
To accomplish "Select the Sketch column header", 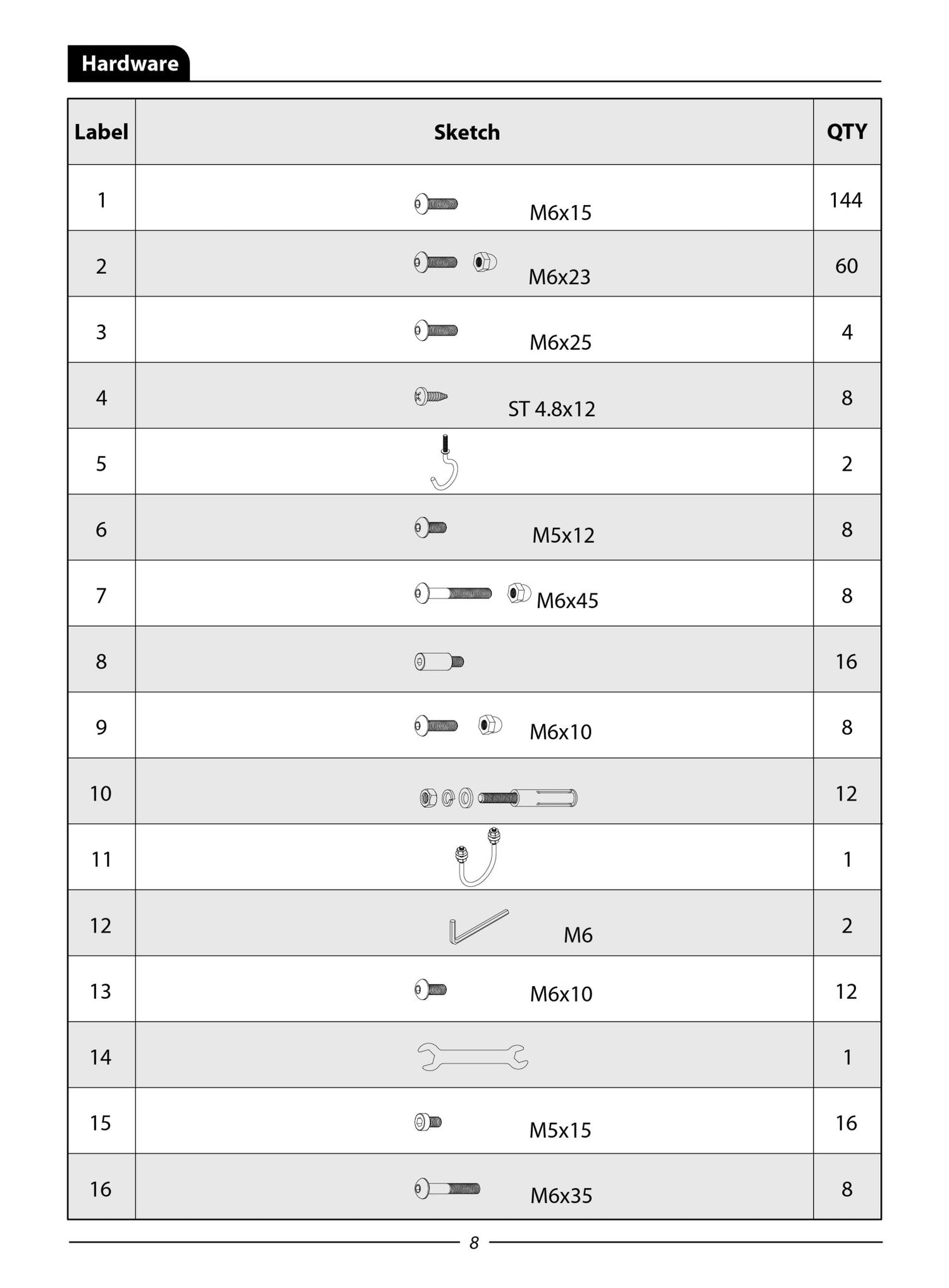I will pos(467,132).
